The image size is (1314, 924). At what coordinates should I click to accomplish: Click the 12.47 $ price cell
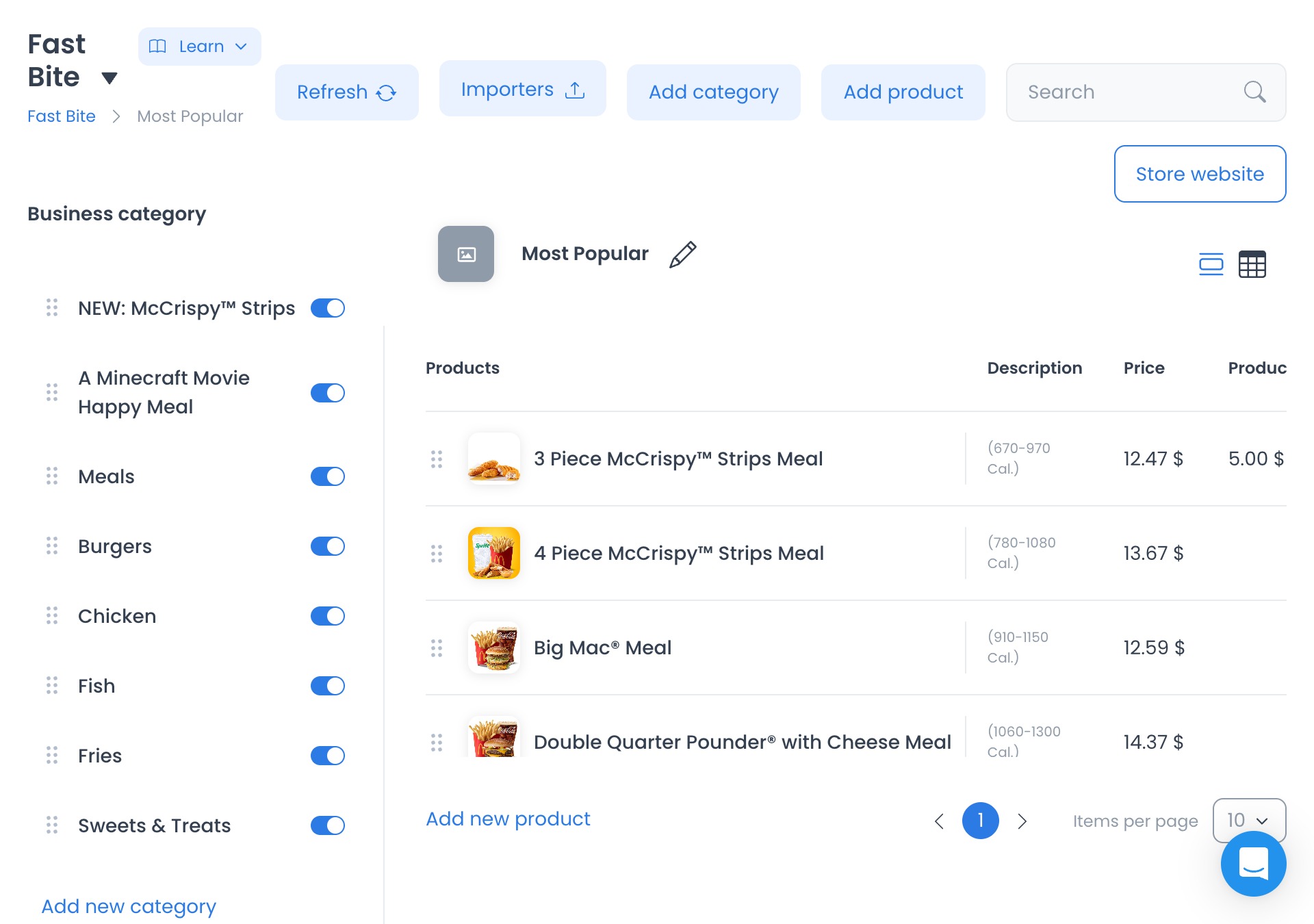tap(1153, 459)
